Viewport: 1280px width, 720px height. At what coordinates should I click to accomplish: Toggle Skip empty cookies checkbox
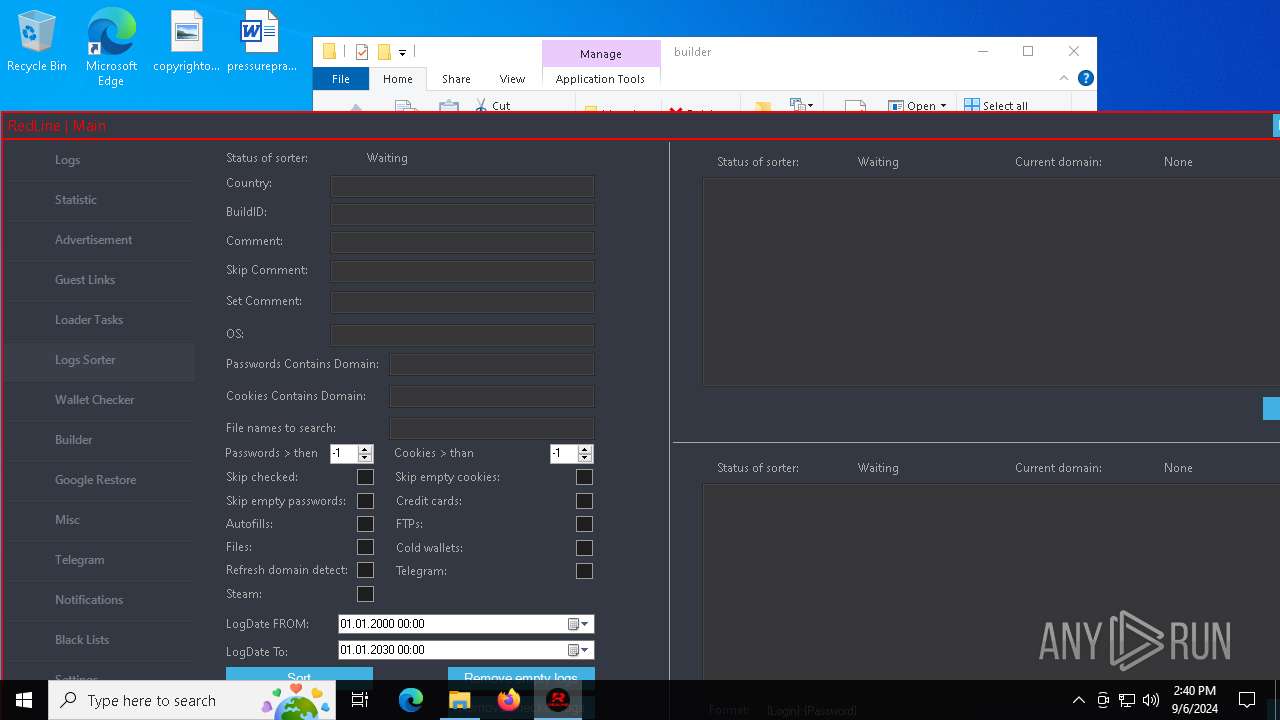click(x=584, y=478)
